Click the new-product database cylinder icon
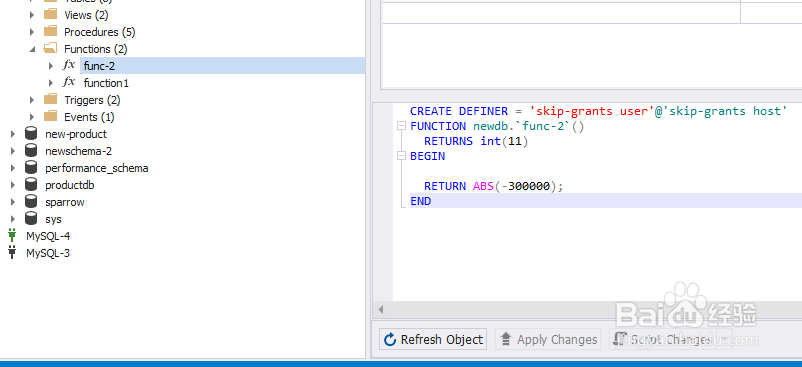Screen dimensions: 802x367 pyautogui.click(x=31, y=133)
